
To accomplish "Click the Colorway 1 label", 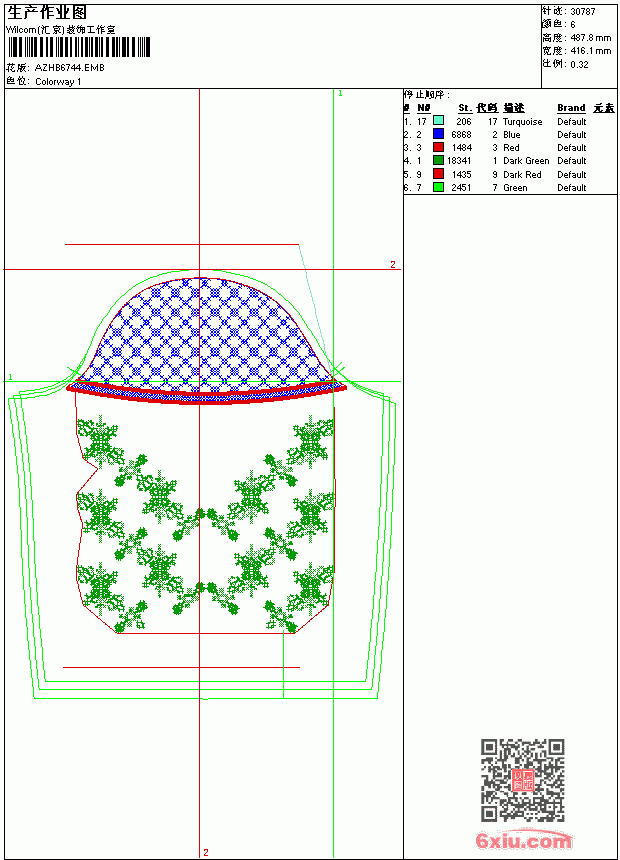I will pyautogui.click(x=58, y=82).
